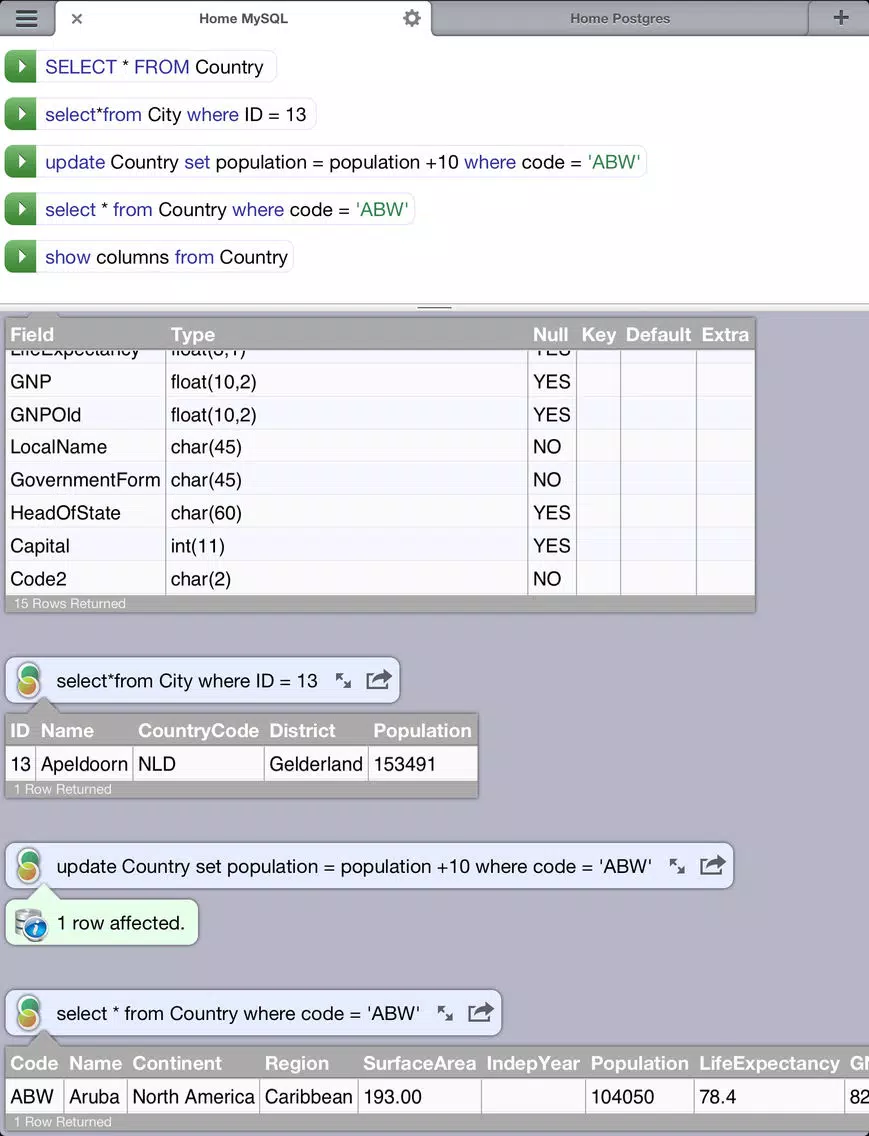Expand the update Country result fullscreen
869x1136 pixels.
(677, 866)
